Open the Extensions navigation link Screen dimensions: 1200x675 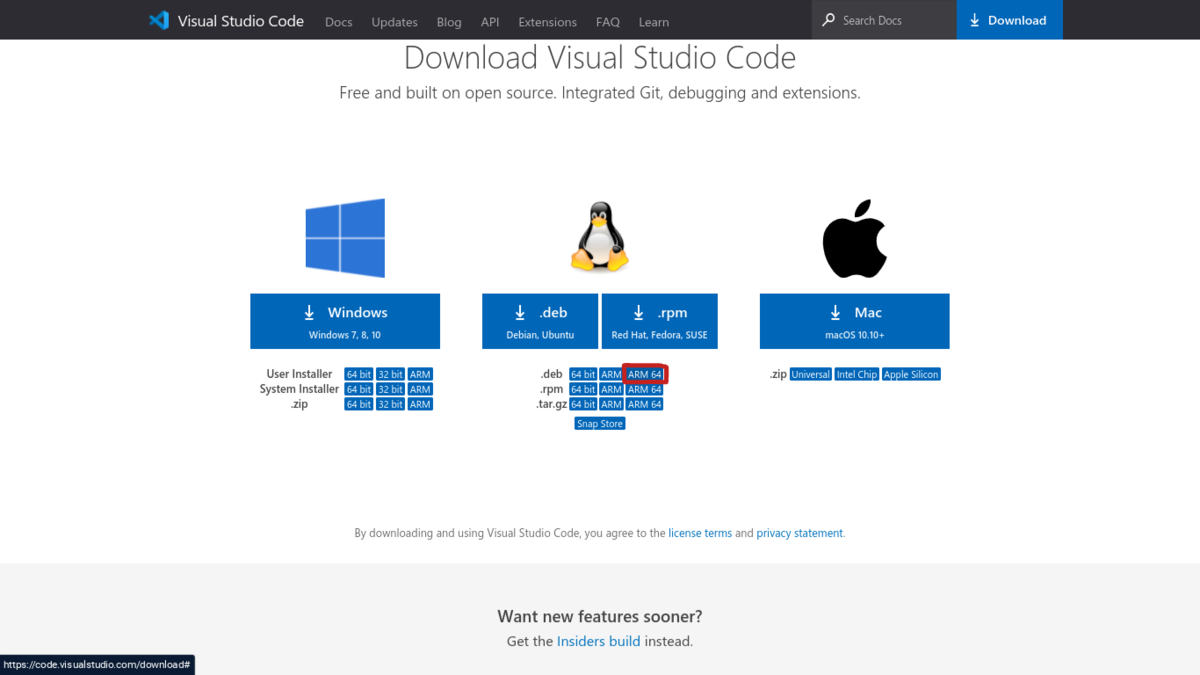[x=547, y=22]
